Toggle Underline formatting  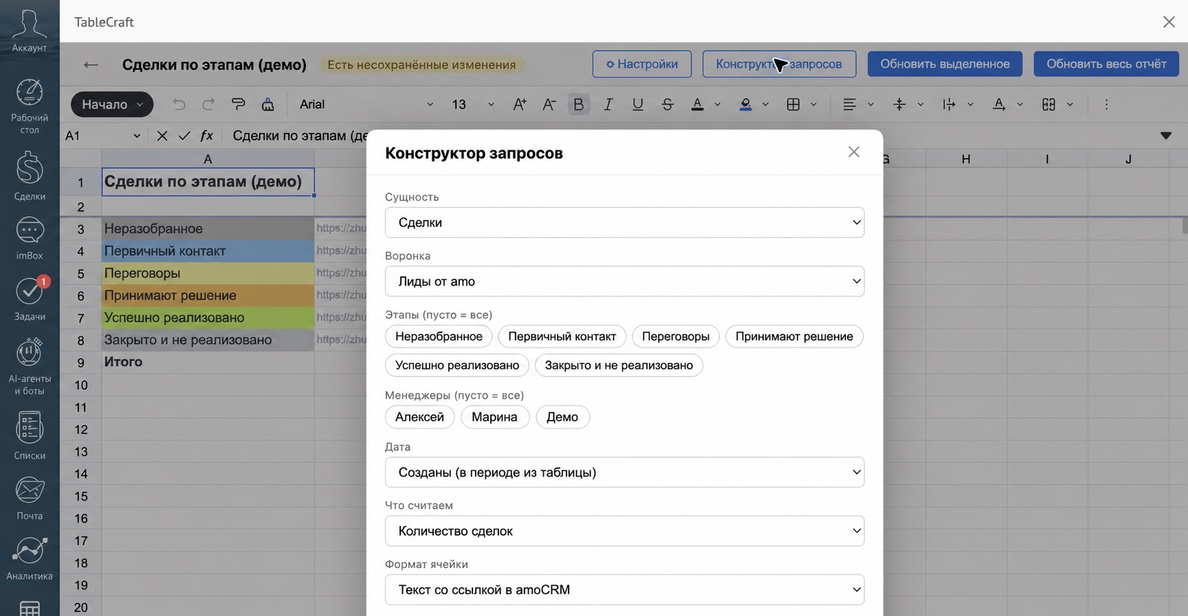[637, 105]
